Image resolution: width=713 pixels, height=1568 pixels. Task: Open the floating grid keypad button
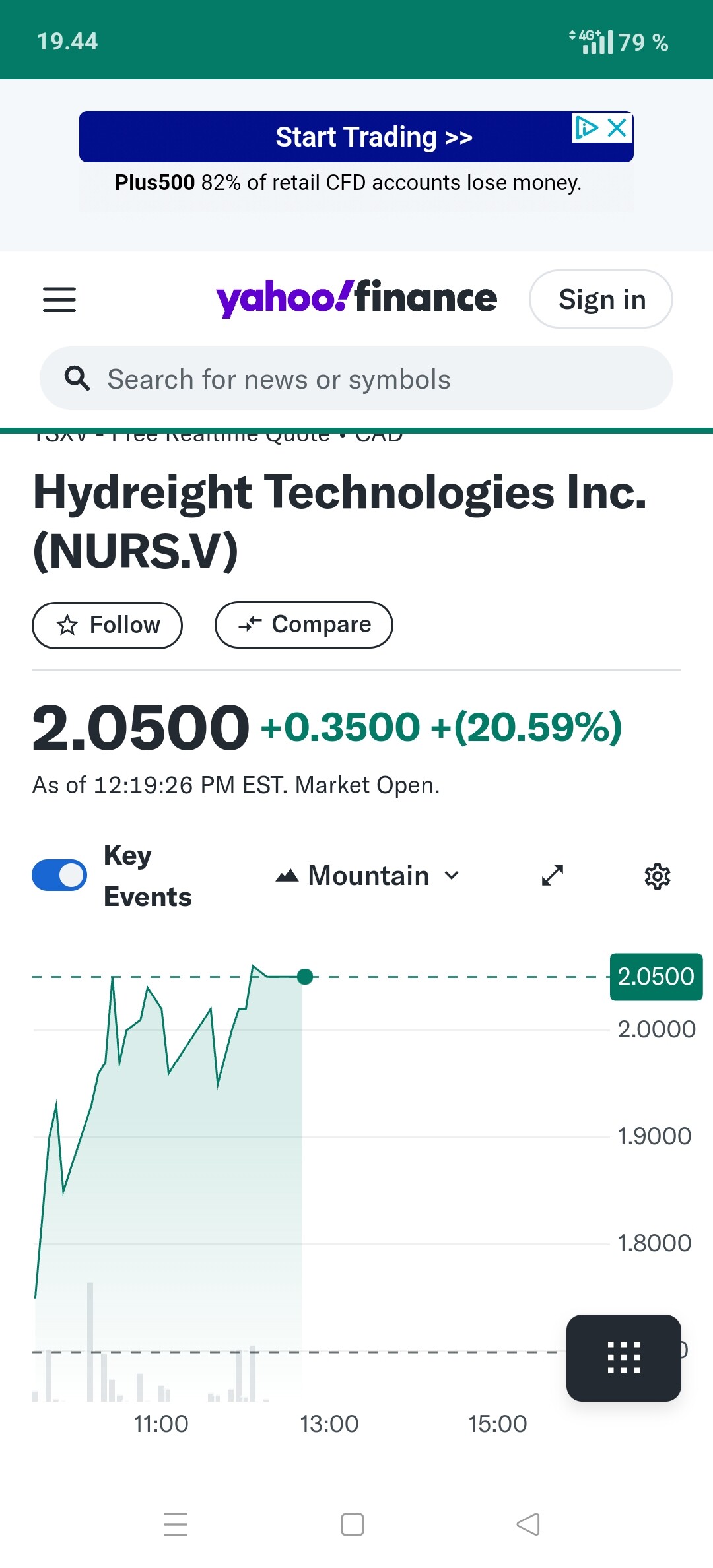623,1358
